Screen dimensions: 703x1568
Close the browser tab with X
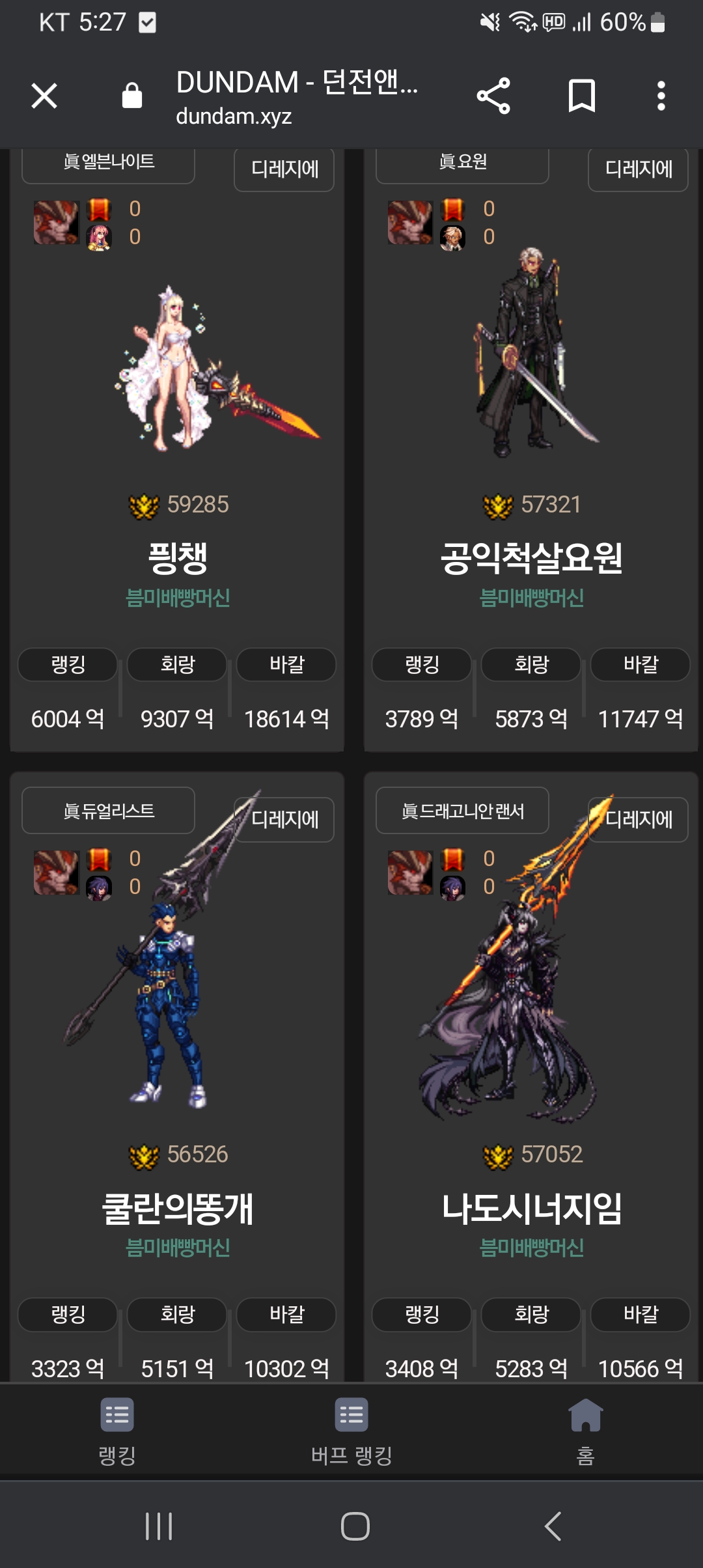(x=44, y=96)
